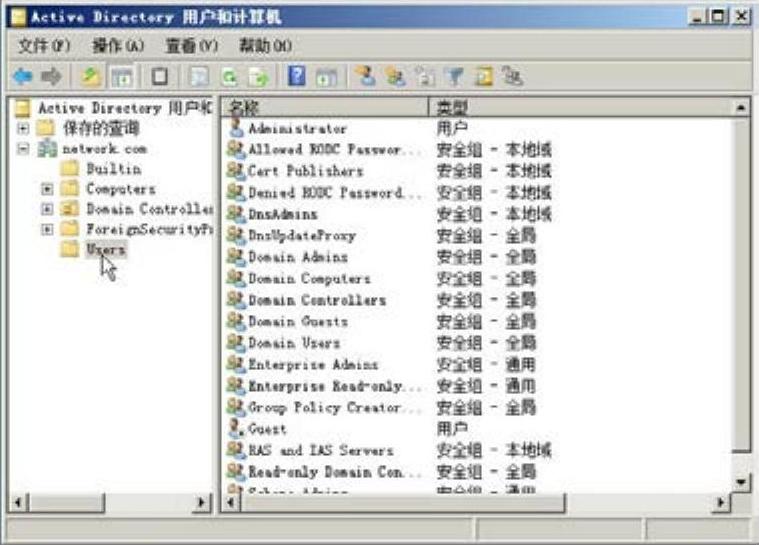Select the Domain Users group
The height and width of the screenshot is (545, 759).
(294, 343)
